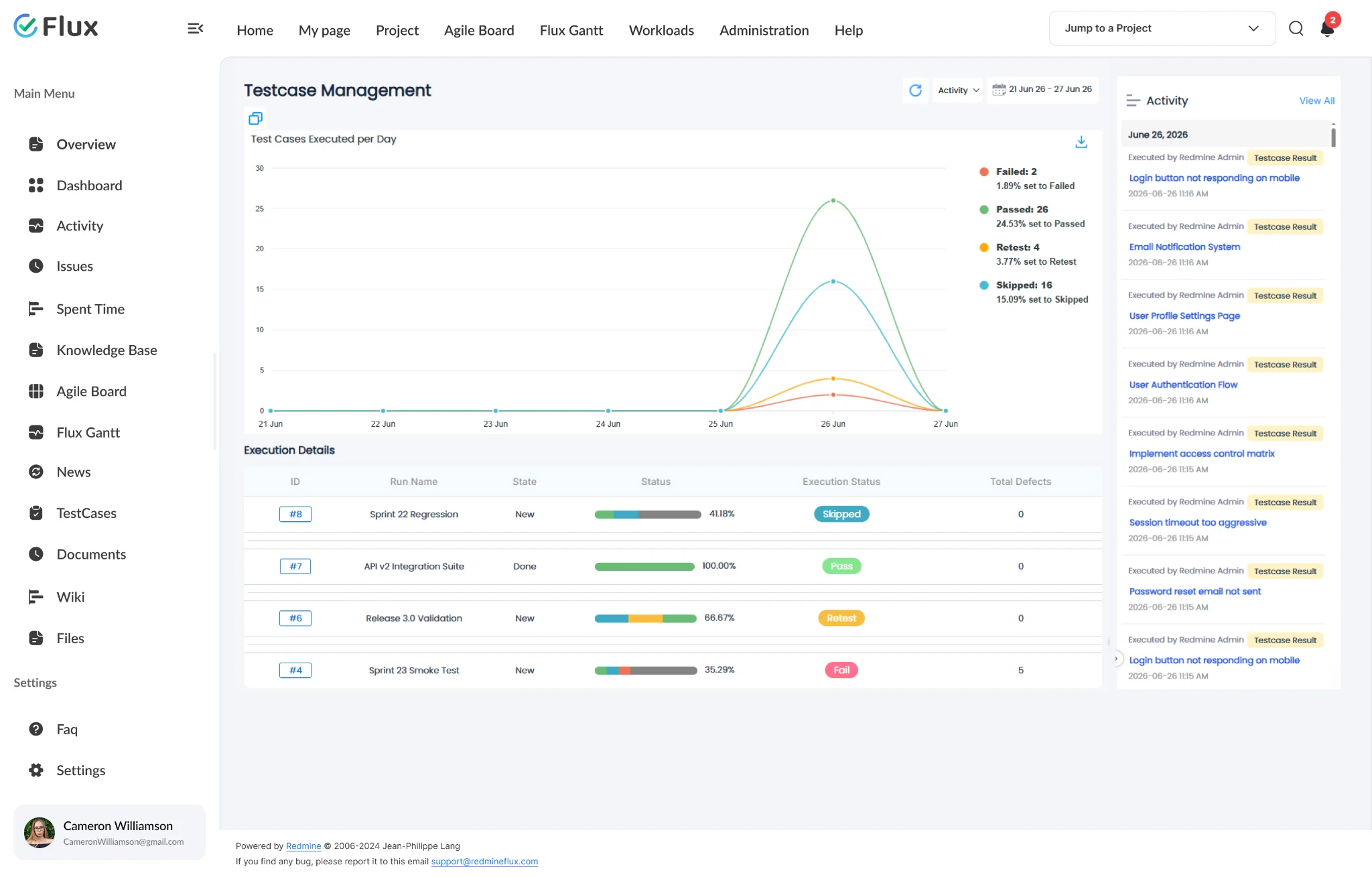1372x877 pixels.
Task: Click the Activity panel scrollbar
Action: [x=1333, y=136]
